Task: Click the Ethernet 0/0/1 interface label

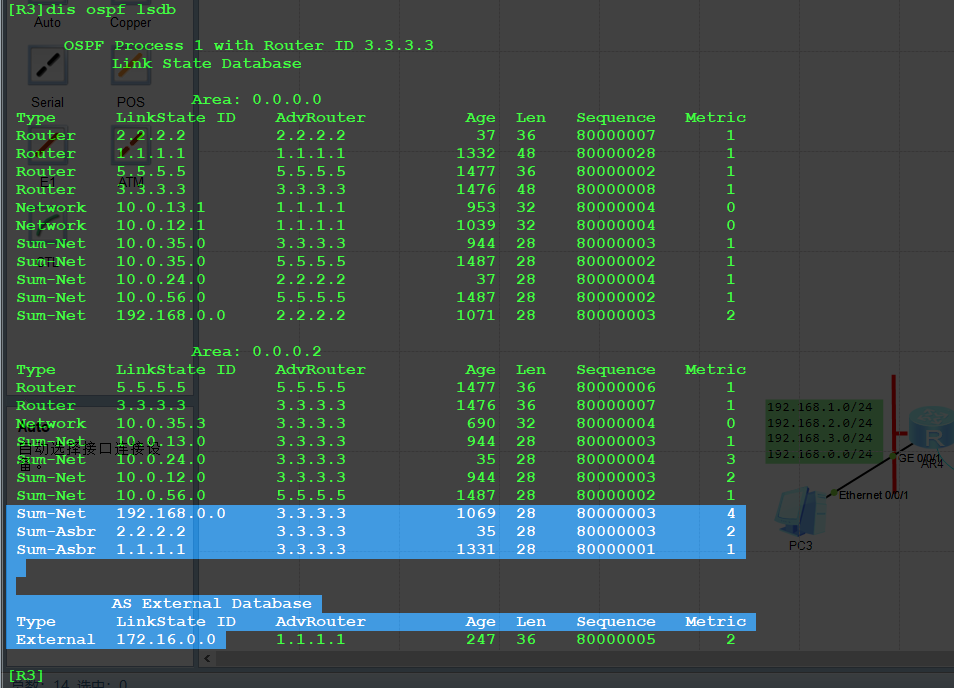Action: 873,495
